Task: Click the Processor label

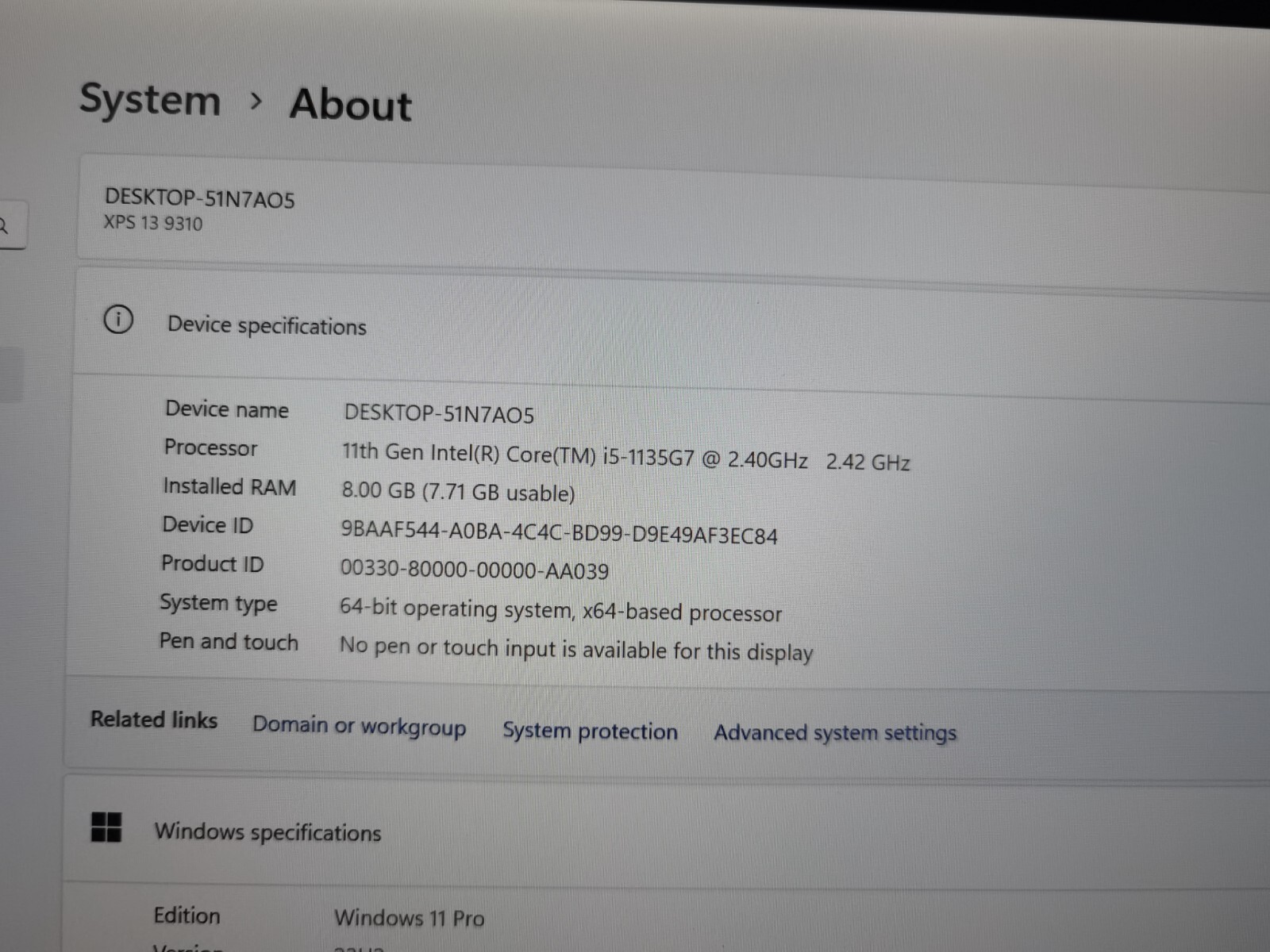Action: (x=211, y=447)
